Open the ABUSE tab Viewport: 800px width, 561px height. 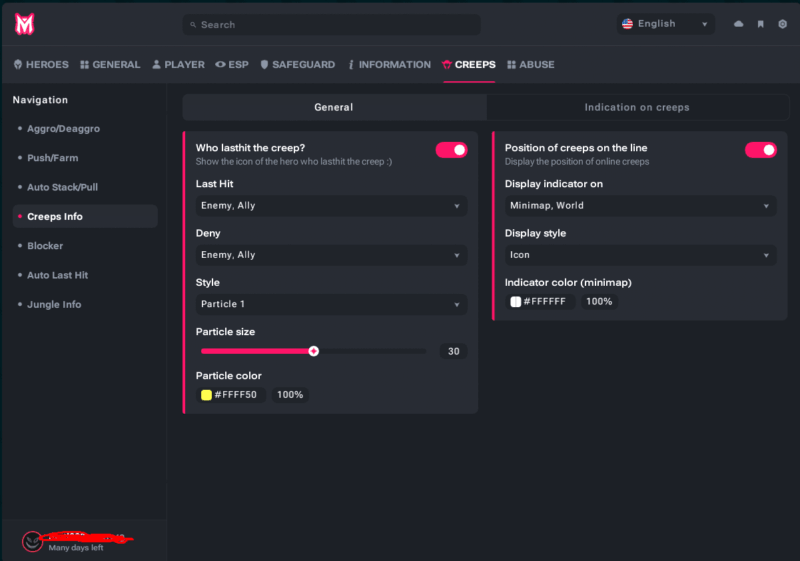click(x=531, y=65)
